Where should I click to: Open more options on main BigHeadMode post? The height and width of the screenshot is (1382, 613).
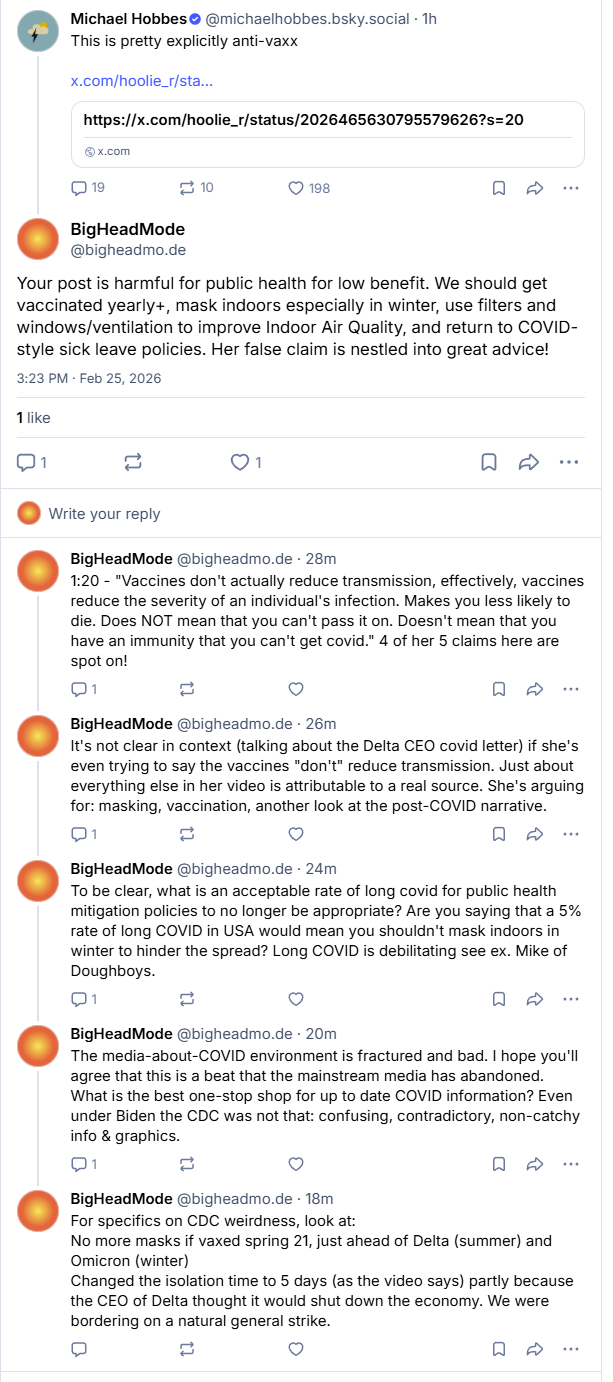click(x=569, y=462)
